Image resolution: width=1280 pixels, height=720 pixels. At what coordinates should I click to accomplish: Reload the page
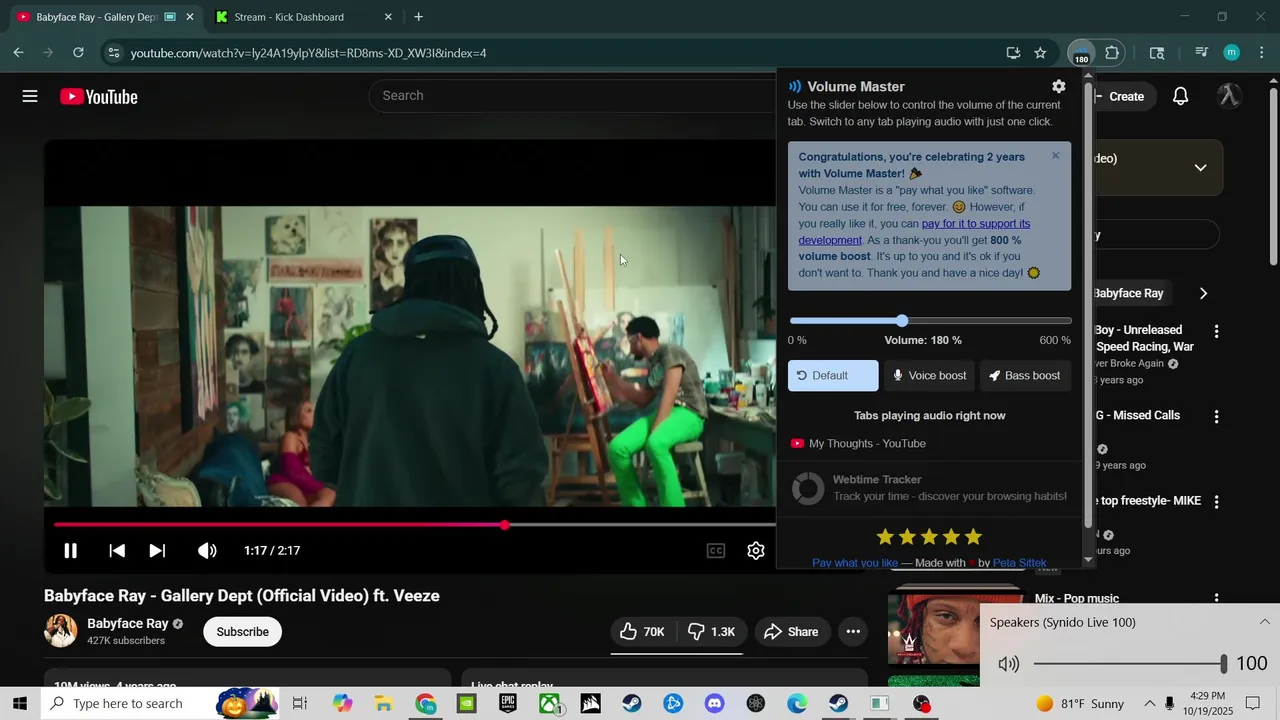pyautogui.click(x=78, y=53)
